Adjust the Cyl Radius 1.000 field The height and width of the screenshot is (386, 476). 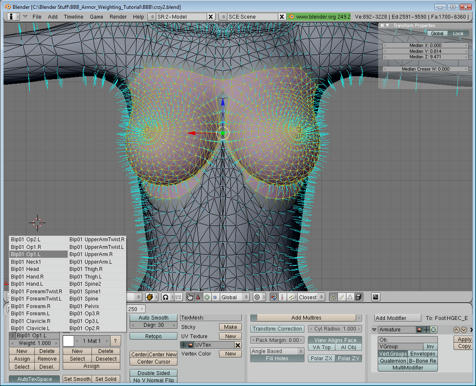(x=335, y=329)
